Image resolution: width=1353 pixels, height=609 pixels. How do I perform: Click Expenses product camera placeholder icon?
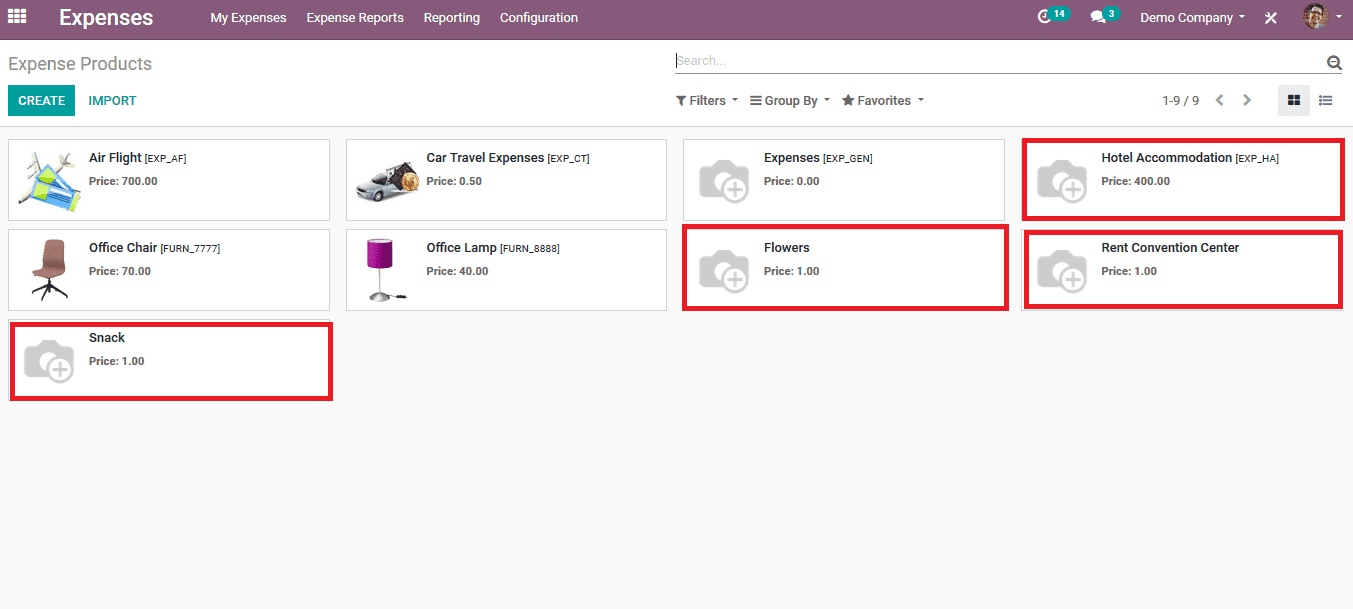tap(723, 180)
